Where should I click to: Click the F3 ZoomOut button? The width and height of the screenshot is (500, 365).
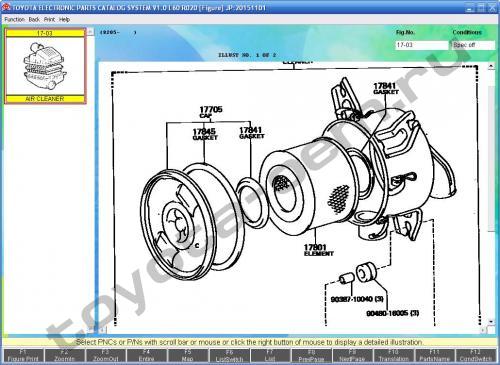click(x=105, y=355)
